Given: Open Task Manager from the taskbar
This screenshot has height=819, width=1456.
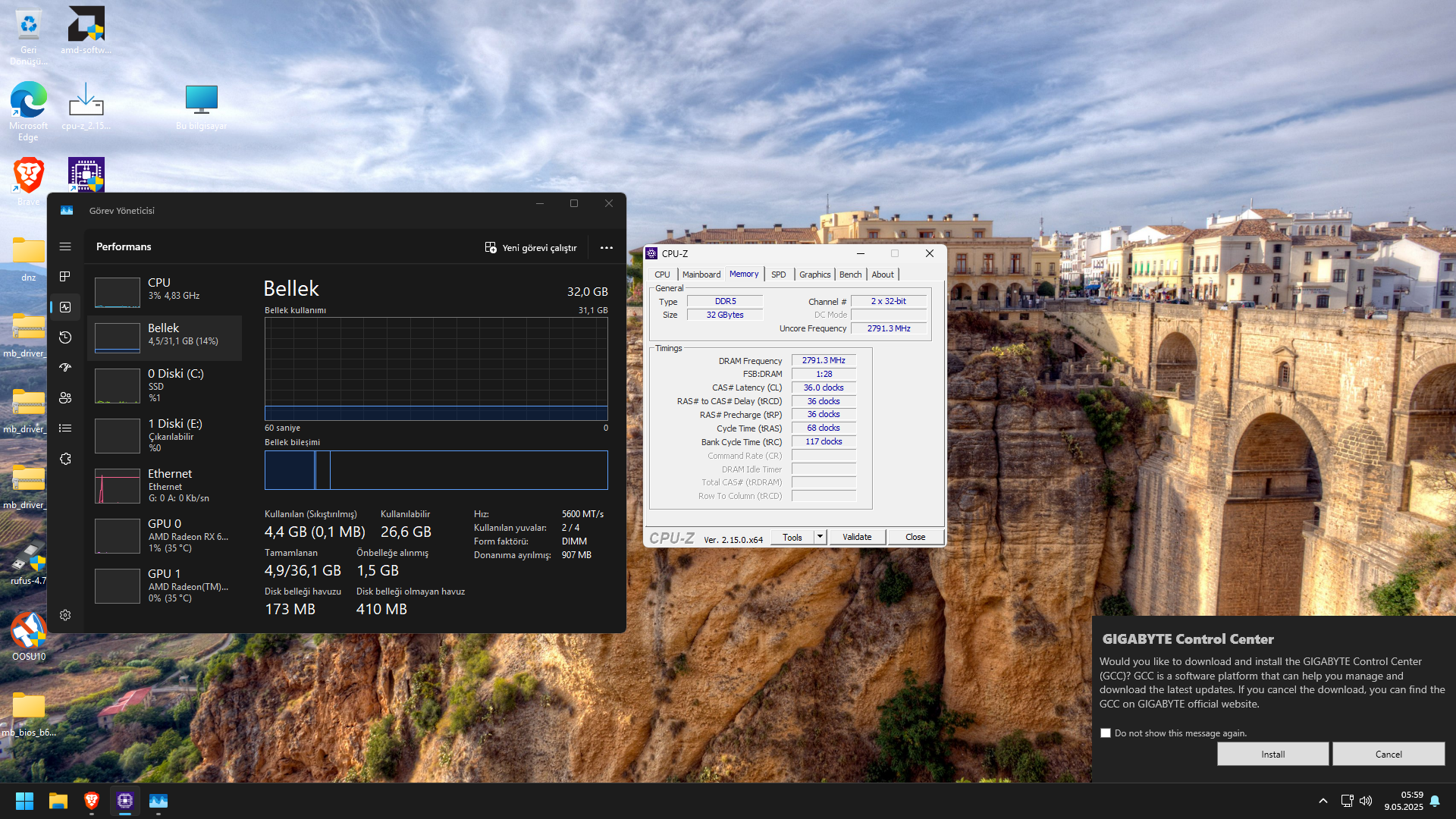Looking at the screenshot, I should (158, 801).
